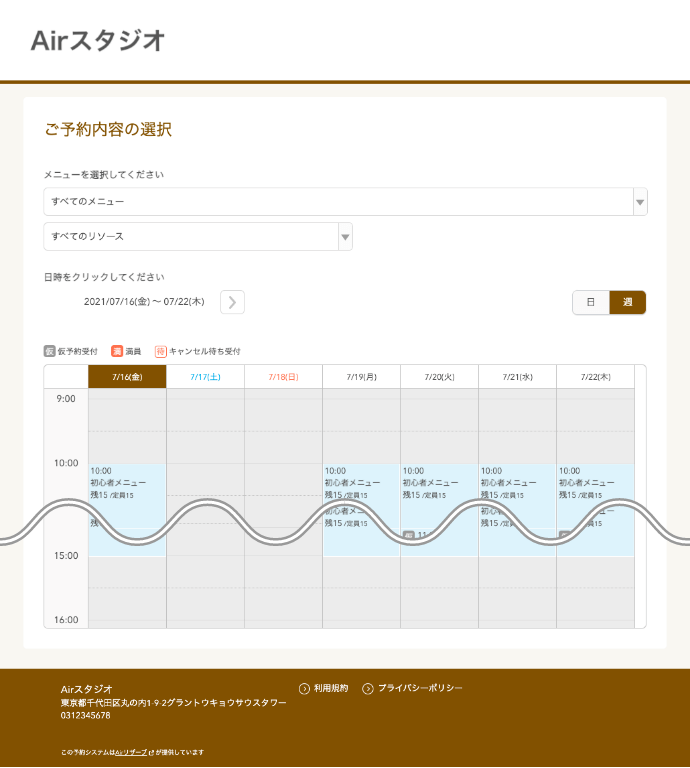Screen dimensions: 690x768
Task: Click the 待 icon in the キャンセル待ち受付 legend
Action: 161,351
